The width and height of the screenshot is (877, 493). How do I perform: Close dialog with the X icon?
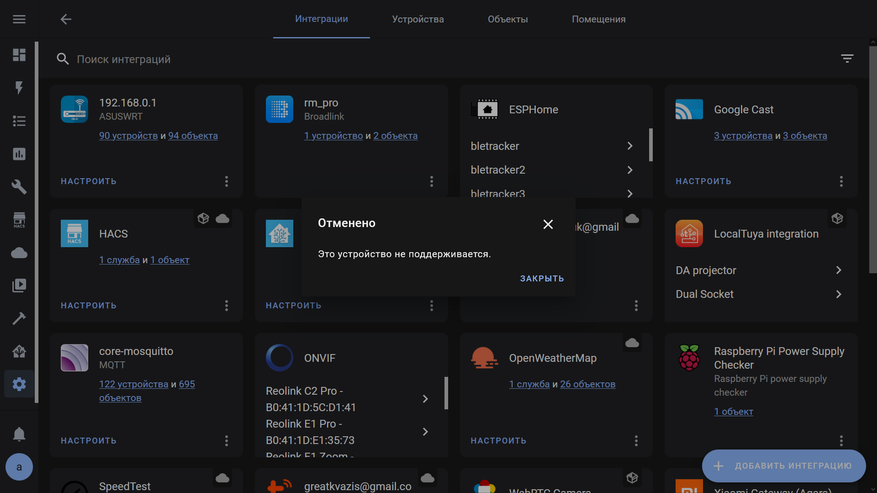point(548,224)
